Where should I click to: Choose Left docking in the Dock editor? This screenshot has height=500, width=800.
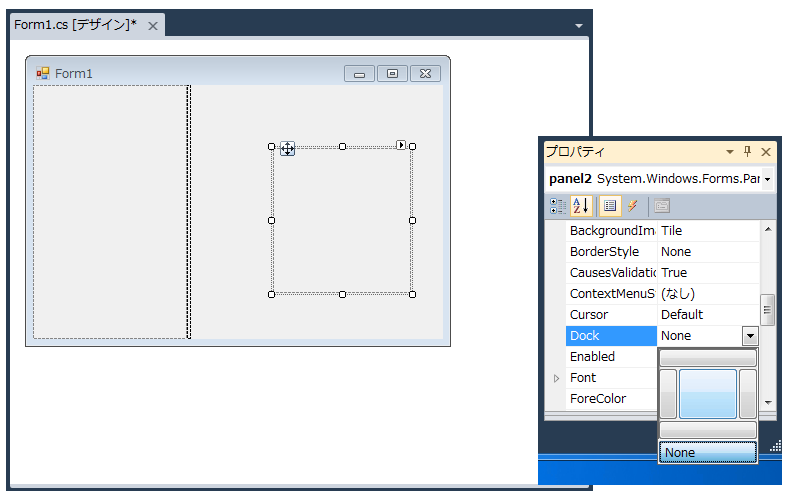(668, 394)
